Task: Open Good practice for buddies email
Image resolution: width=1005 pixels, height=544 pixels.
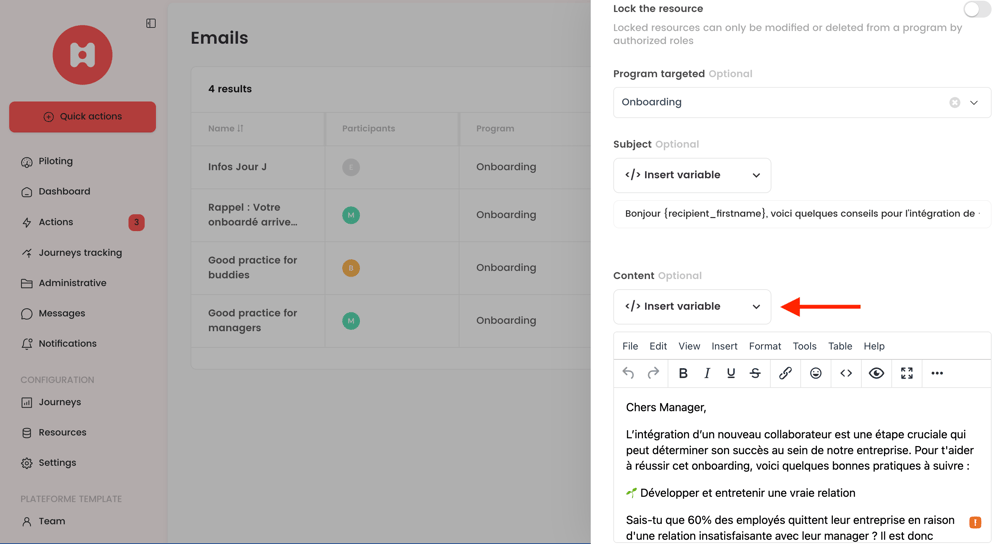Action: pos(253,268)
